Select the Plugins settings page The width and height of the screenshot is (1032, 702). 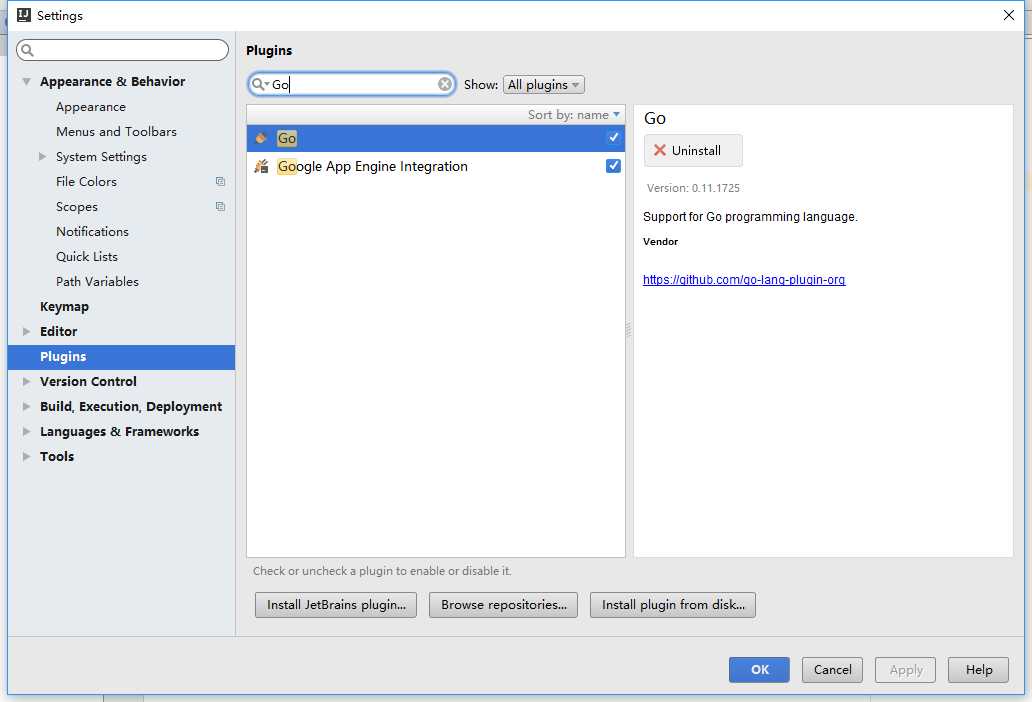[121, 357]
